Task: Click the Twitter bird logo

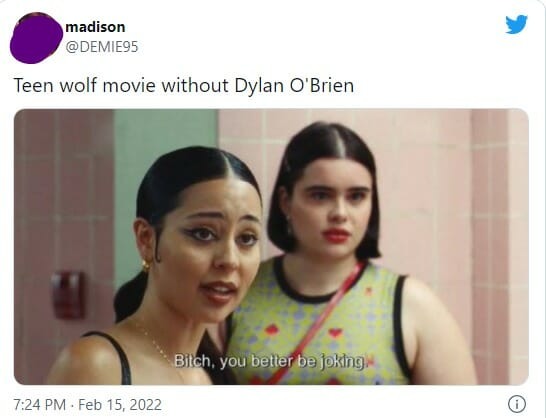Action: [x=516, y=24]
